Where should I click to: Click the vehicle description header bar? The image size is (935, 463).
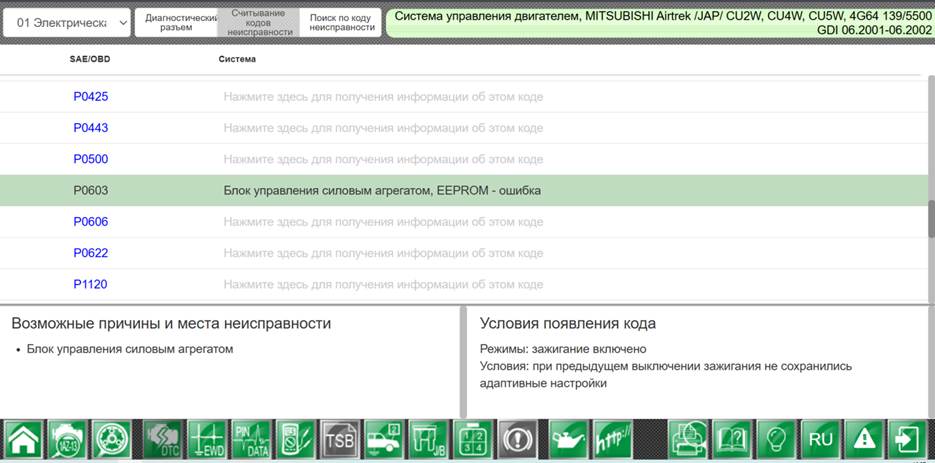point(660,23)
